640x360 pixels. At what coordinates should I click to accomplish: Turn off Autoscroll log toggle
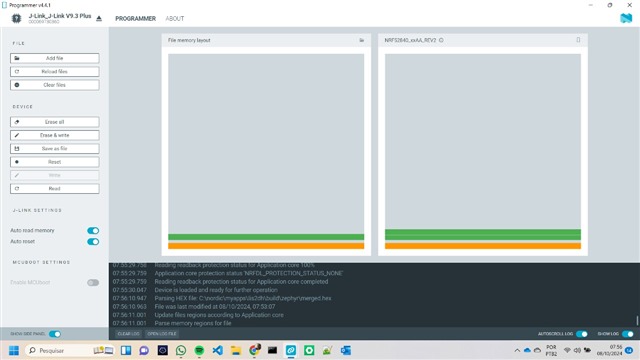[582, 334]
